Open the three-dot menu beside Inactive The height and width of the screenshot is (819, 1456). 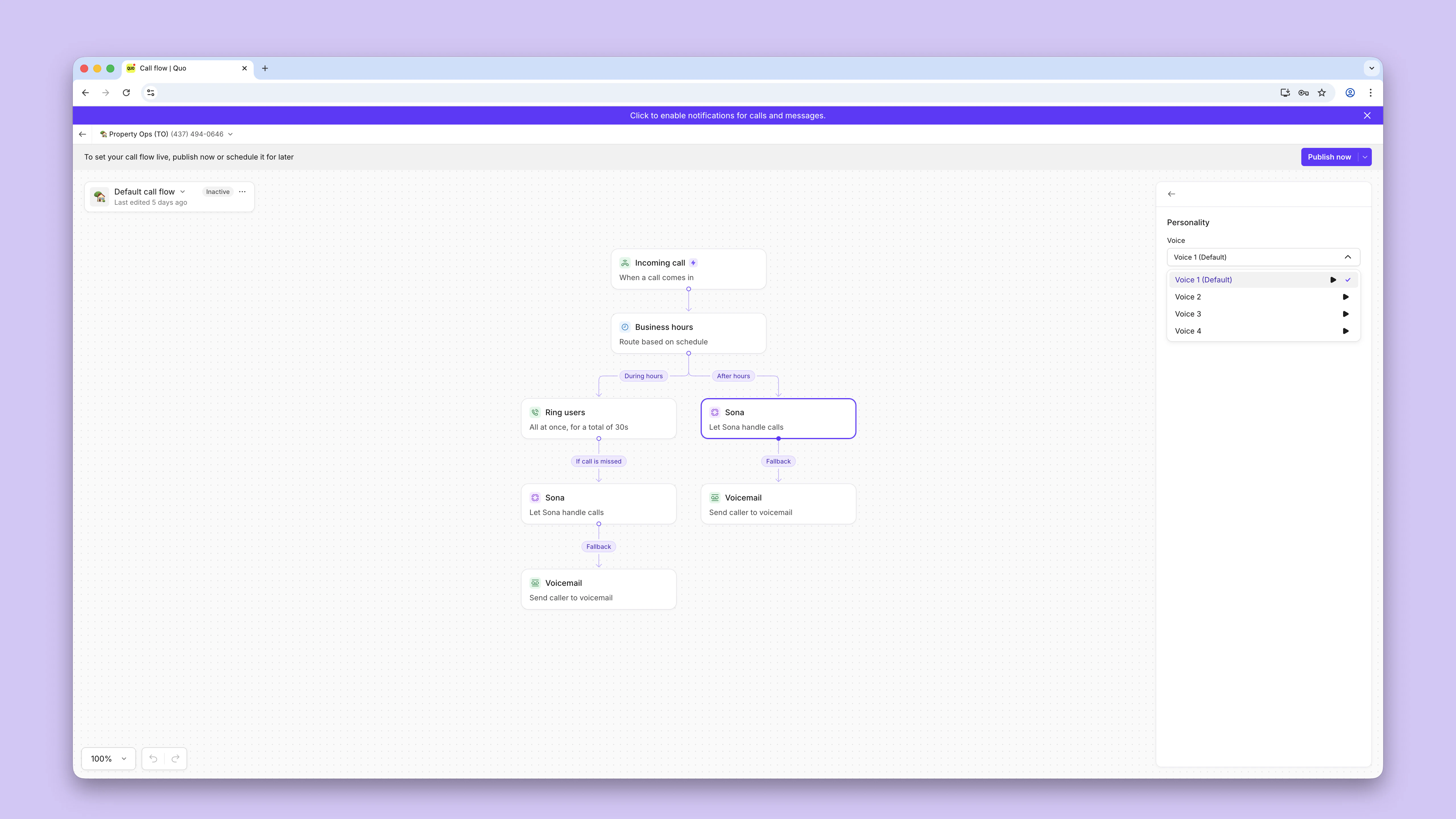tap(243, 192)
